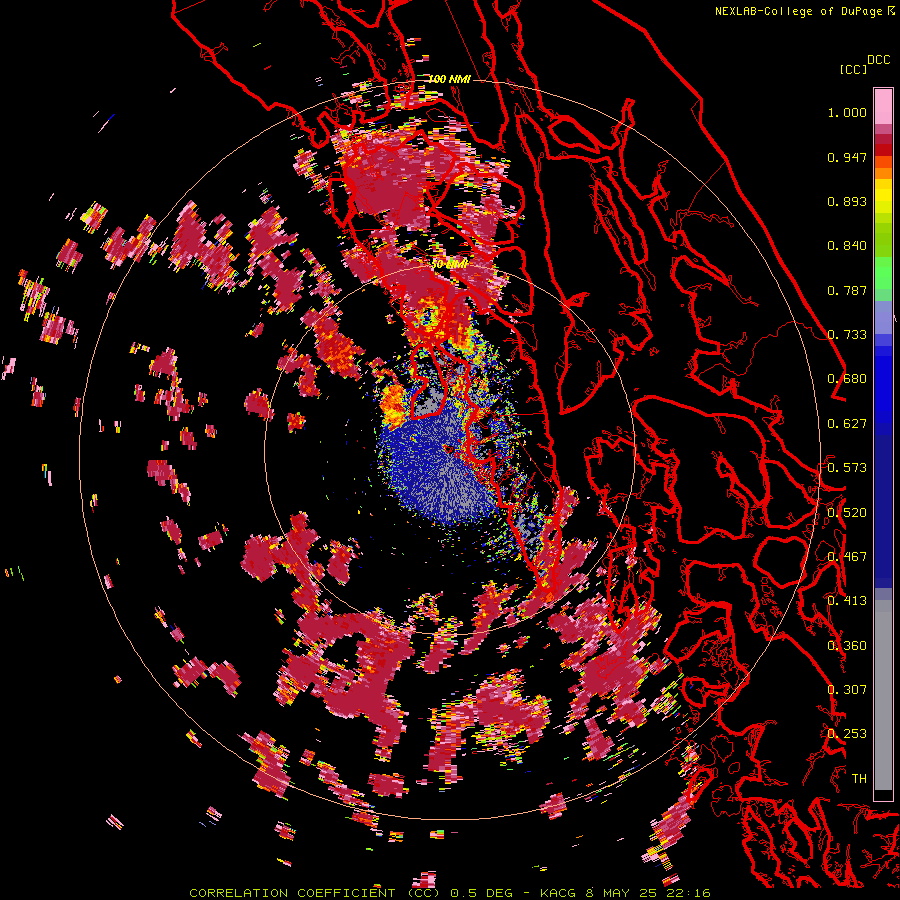This screenshot has height=900, width=900.
Task: Select the 1.000 scale value
Action: (847, 112)
